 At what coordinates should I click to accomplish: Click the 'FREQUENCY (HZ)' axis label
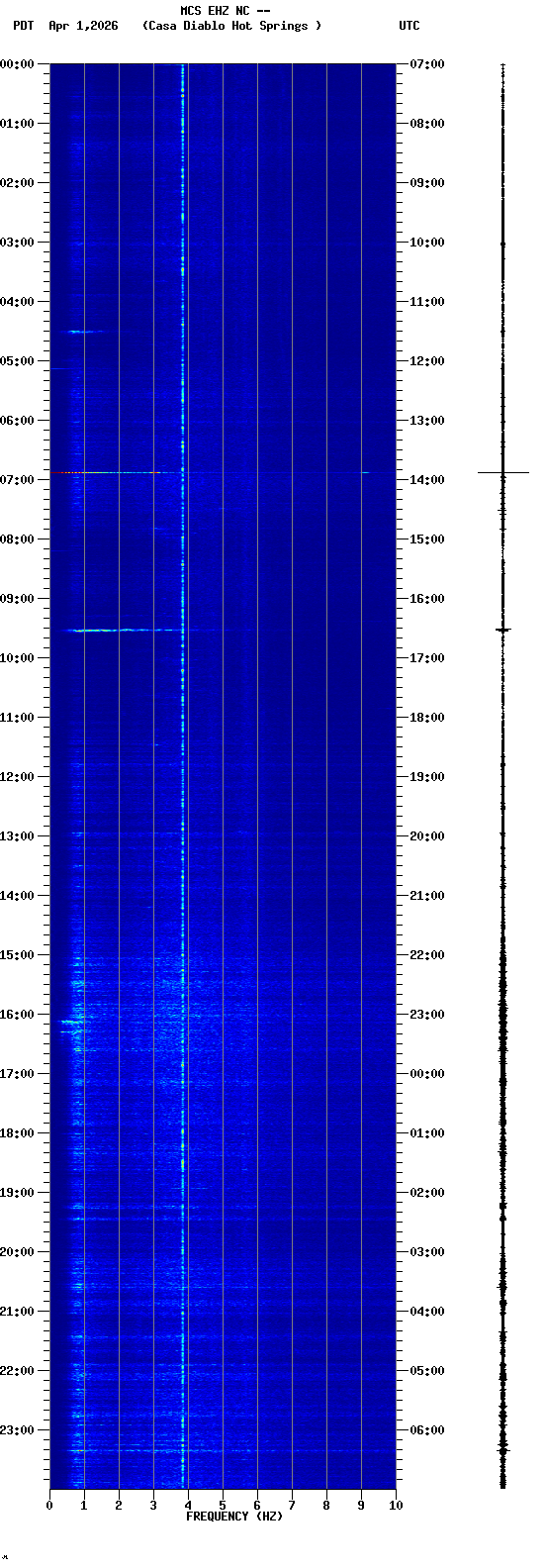pos(234,1517)
